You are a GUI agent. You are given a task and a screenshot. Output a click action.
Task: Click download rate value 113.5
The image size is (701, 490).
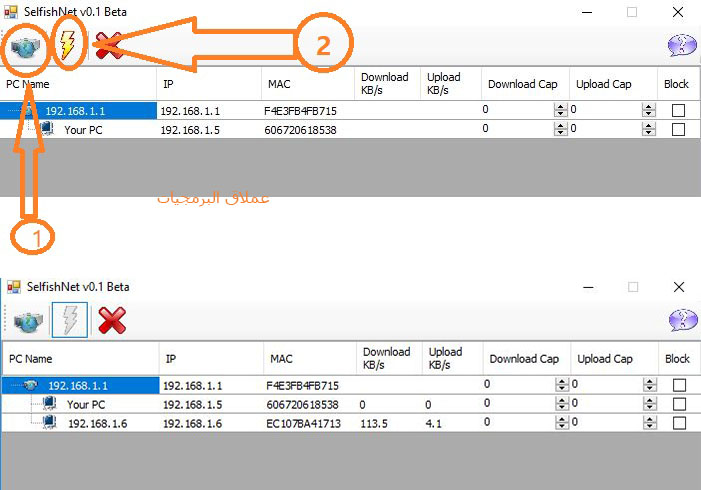[x=374, y=423]
